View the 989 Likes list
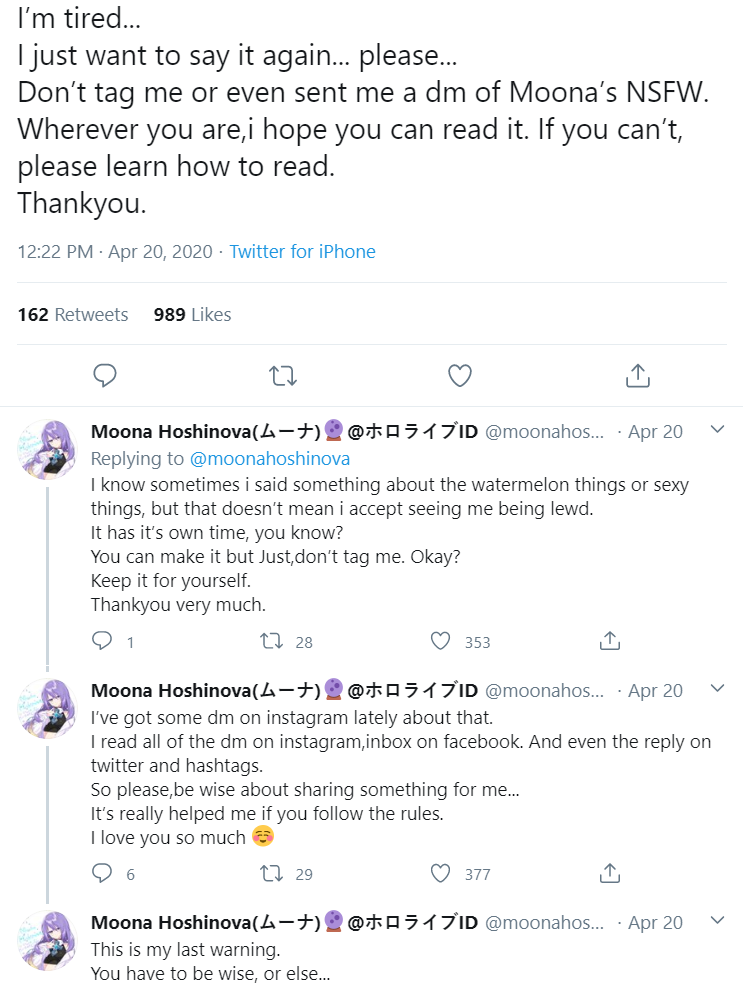The image size is (743, 991). [192, 314]
